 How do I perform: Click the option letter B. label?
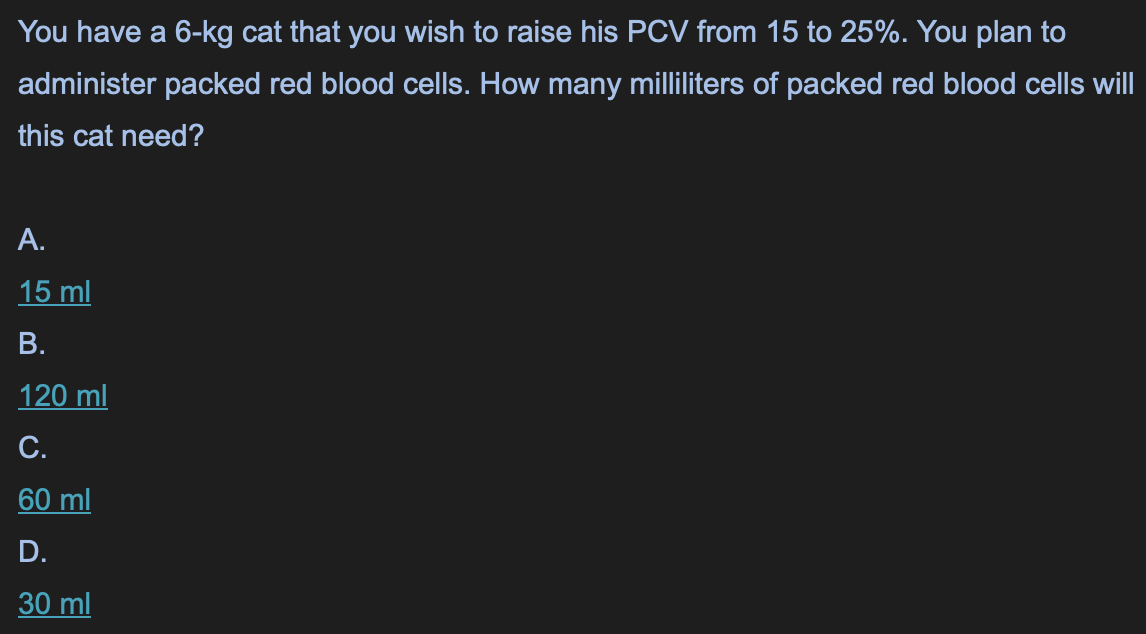point(31,343)
